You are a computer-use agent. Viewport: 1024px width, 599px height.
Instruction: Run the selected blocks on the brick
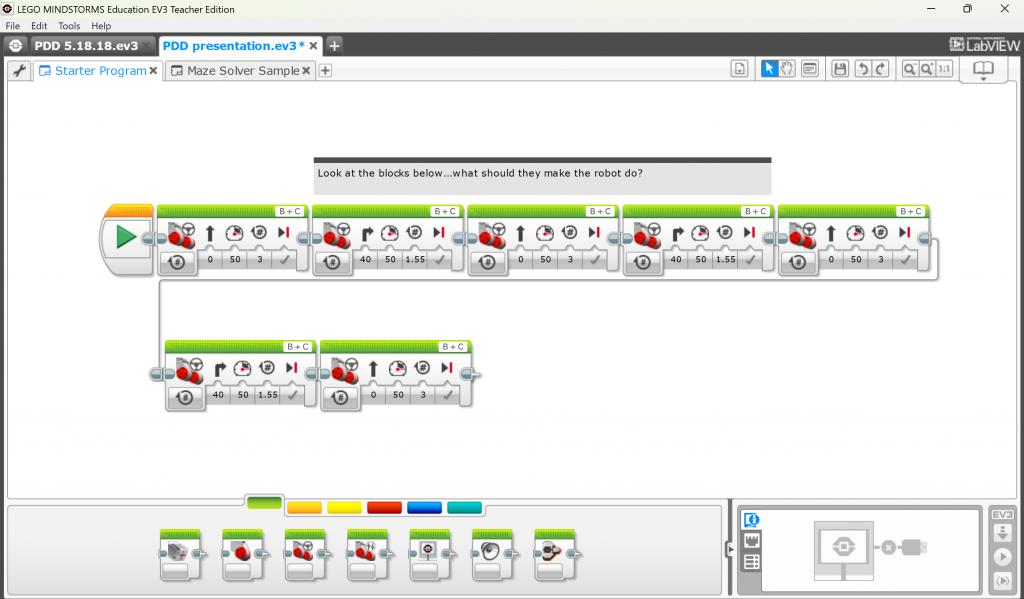click(1002, 581)
